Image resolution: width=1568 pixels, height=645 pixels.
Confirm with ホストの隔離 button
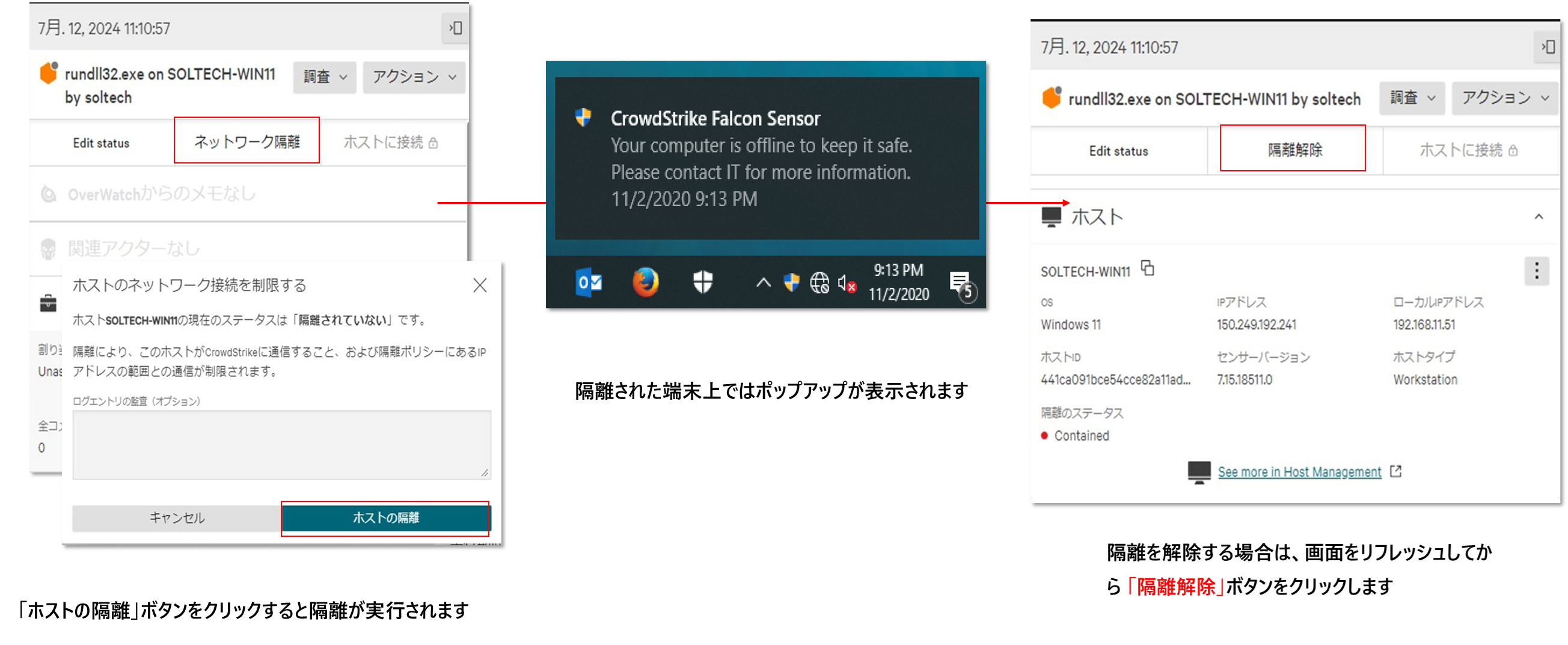point(385,518)
